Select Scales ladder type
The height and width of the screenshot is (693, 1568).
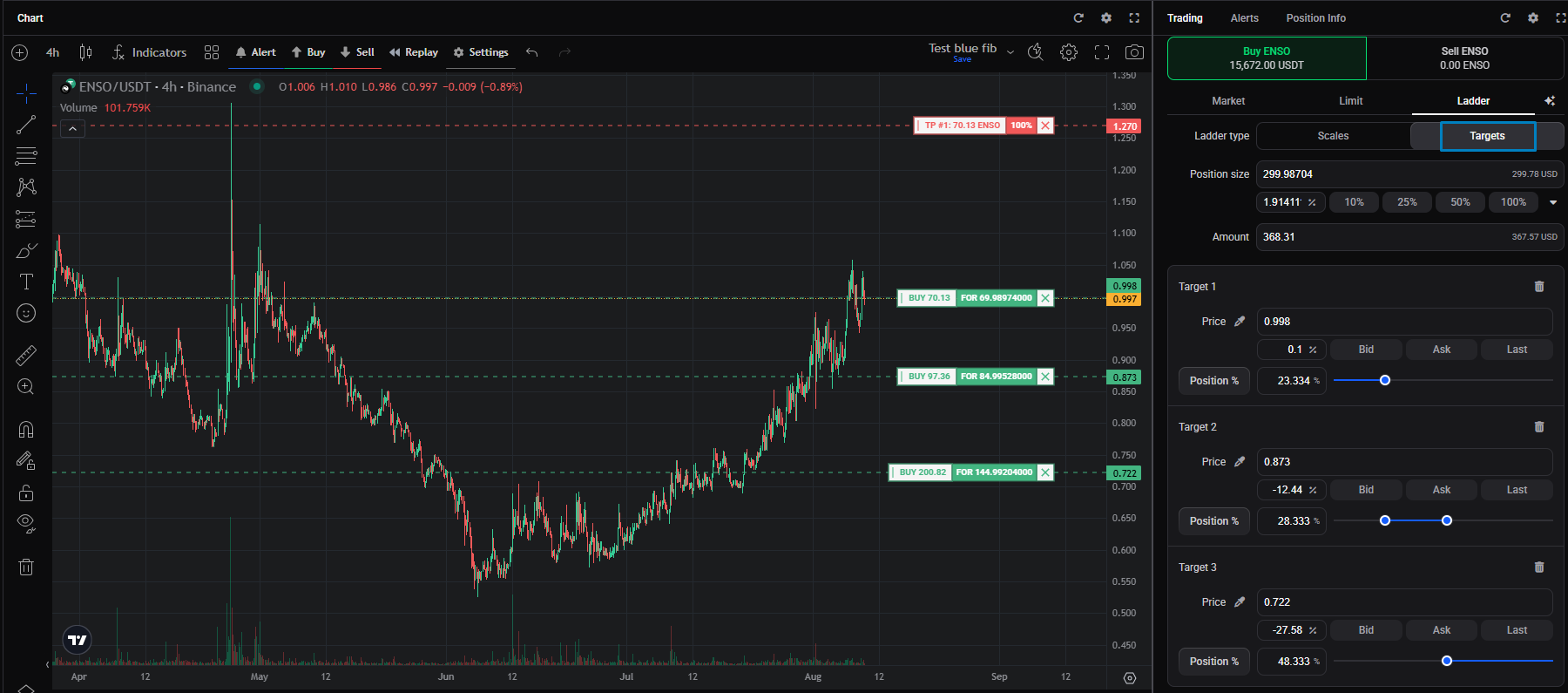point(1333,136)
